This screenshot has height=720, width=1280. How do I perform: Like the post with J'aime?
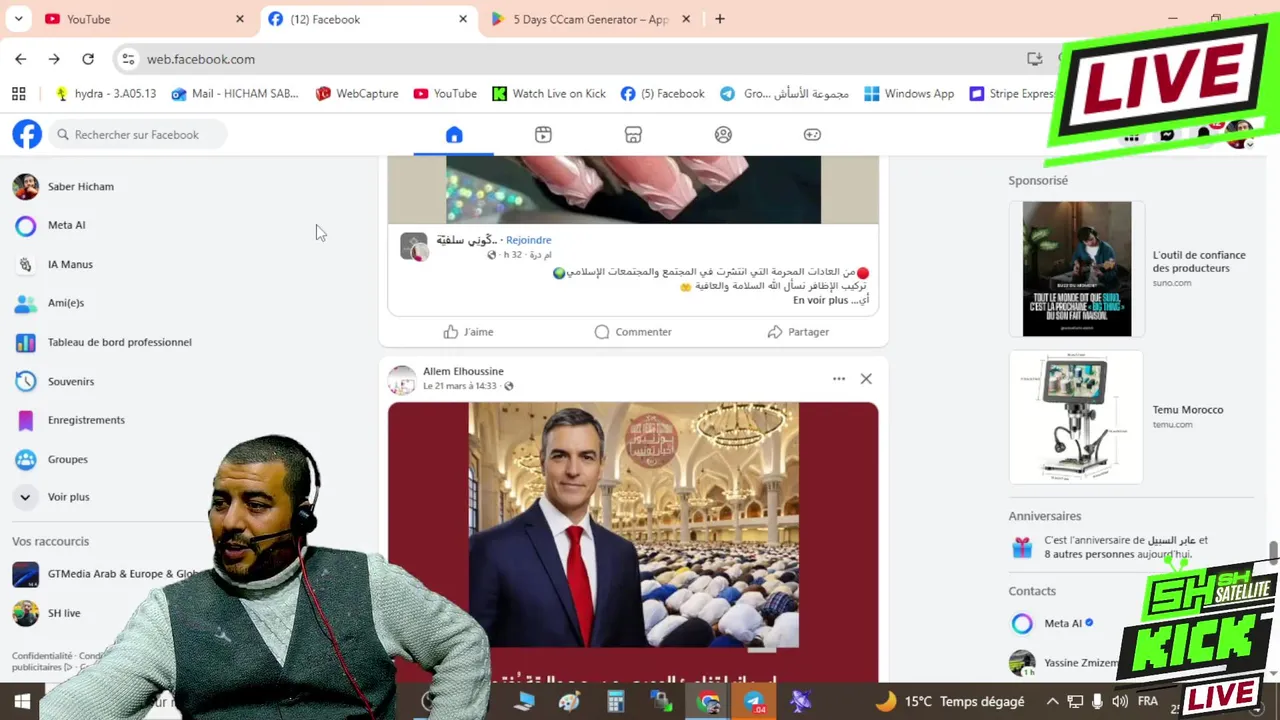(468, 332)
